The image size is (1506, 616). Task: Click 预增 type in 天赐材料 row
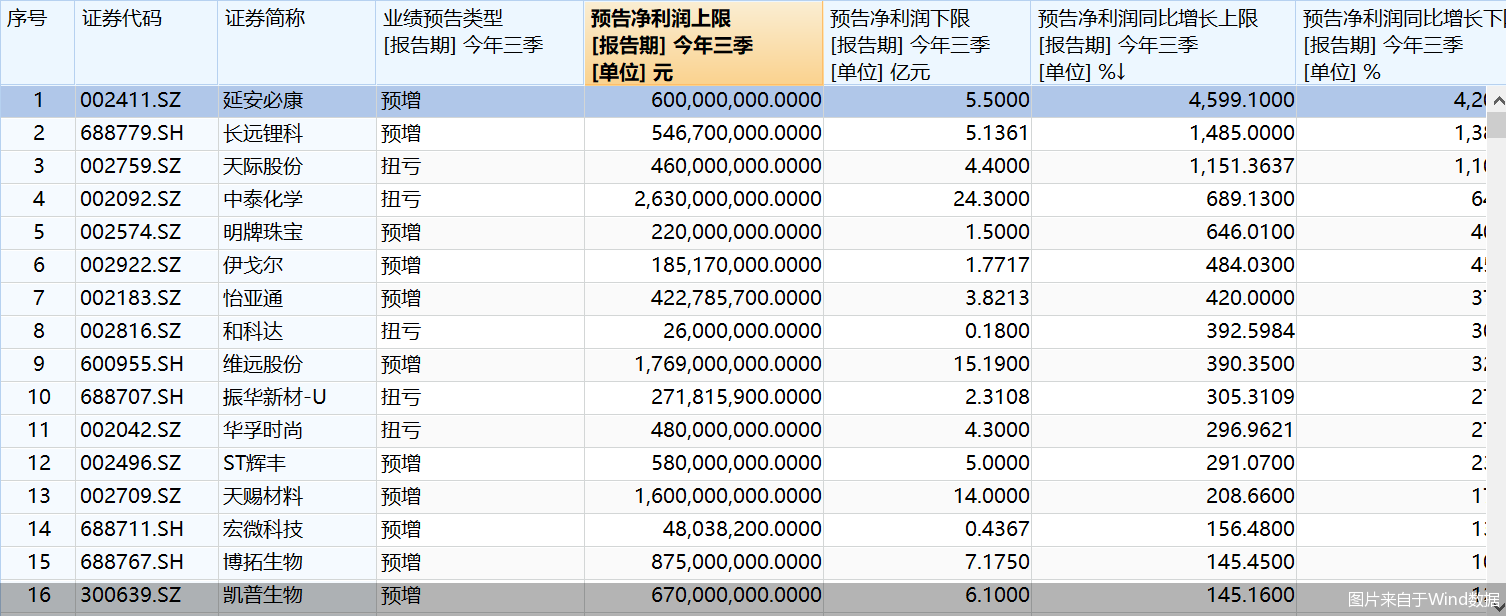tap(401, 496)
